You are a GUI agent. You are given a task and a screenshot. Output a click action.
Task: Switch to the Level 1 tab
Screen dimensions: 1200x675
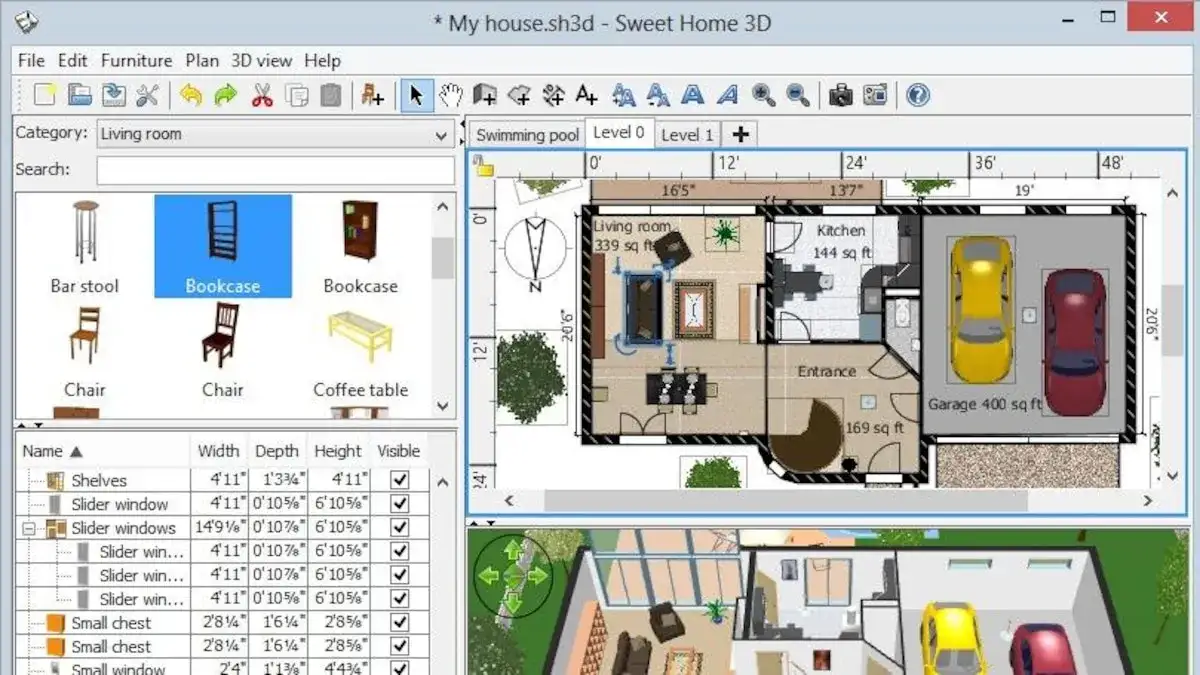[x=687, y=134]
